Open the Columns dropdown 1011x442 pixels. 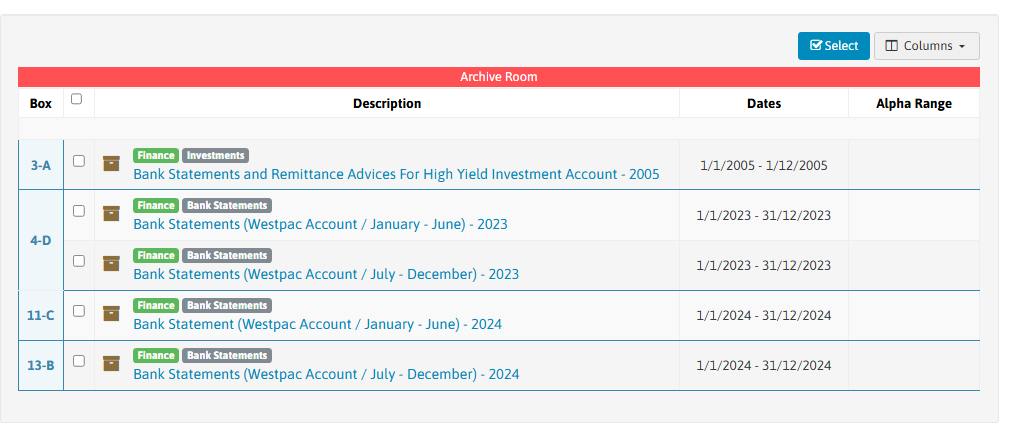(x=927, y=46)
